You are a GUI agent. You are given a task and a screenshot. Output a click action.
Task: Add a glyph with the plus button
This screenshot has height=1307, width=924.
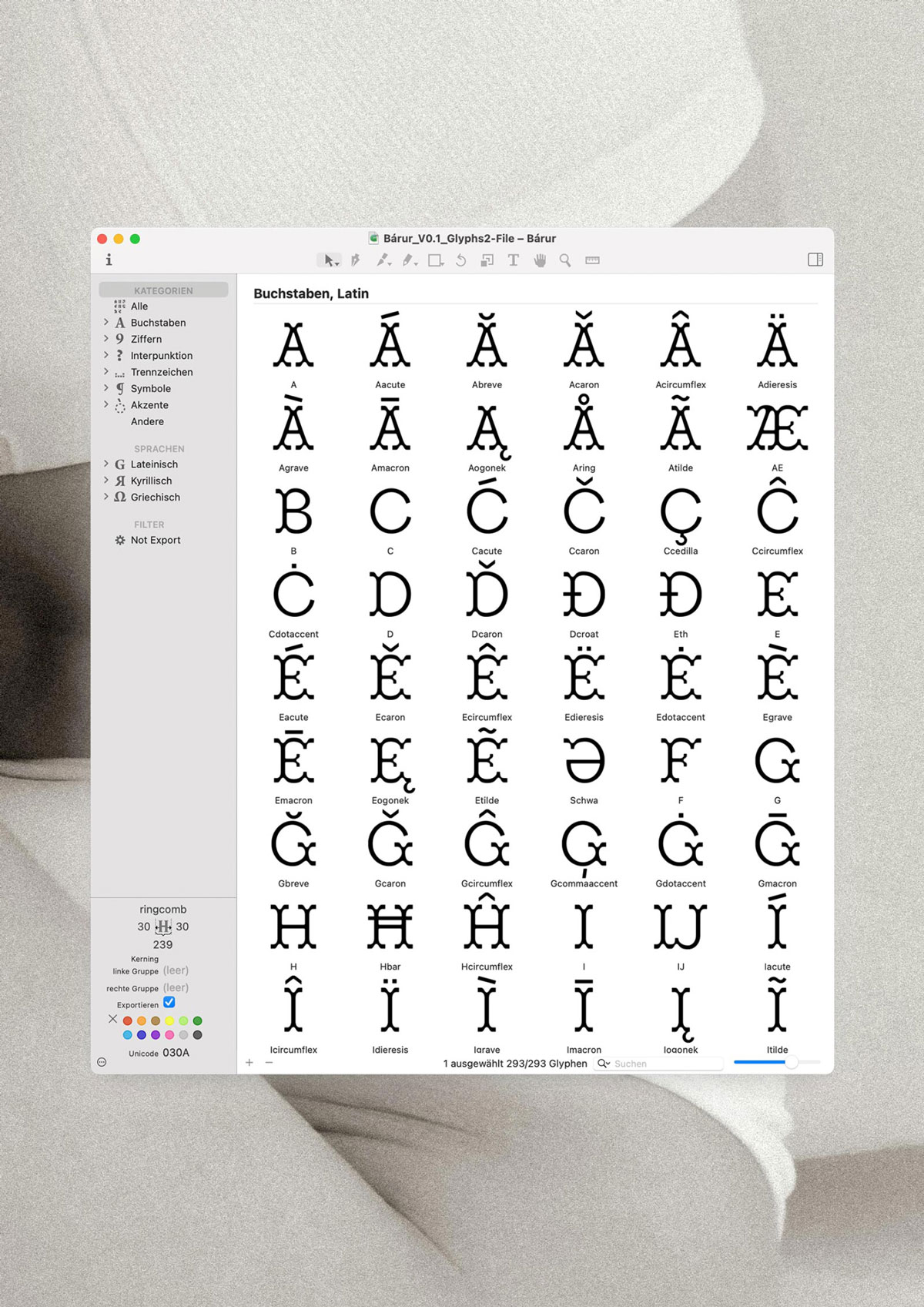[249, 1063]
